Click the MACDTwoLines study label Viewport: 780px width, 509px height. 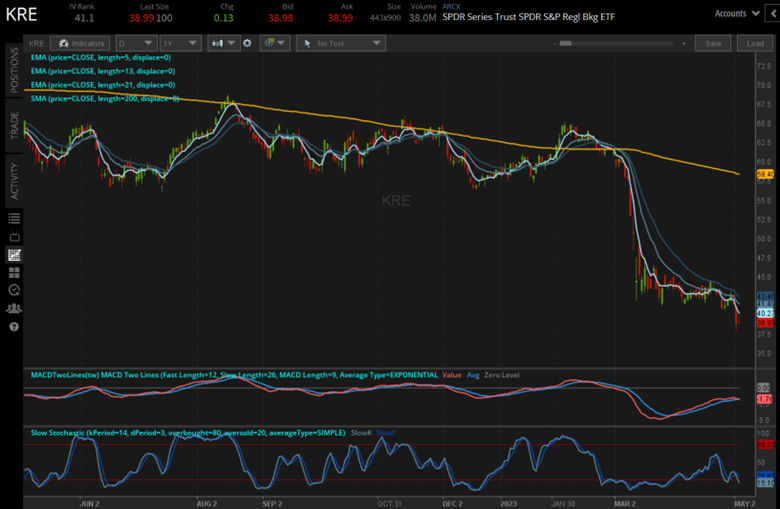coord(234,375)
